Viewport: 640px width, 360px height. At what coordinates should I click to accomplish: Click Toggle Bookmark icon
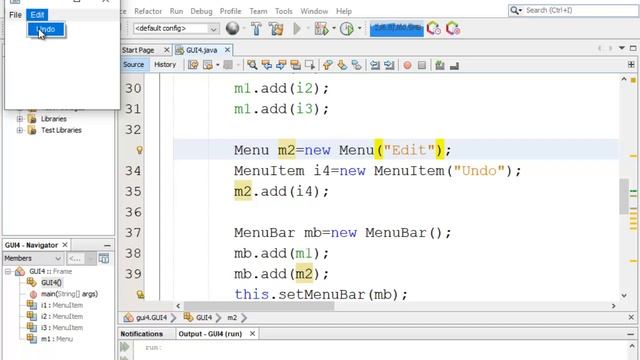point(356,65)
